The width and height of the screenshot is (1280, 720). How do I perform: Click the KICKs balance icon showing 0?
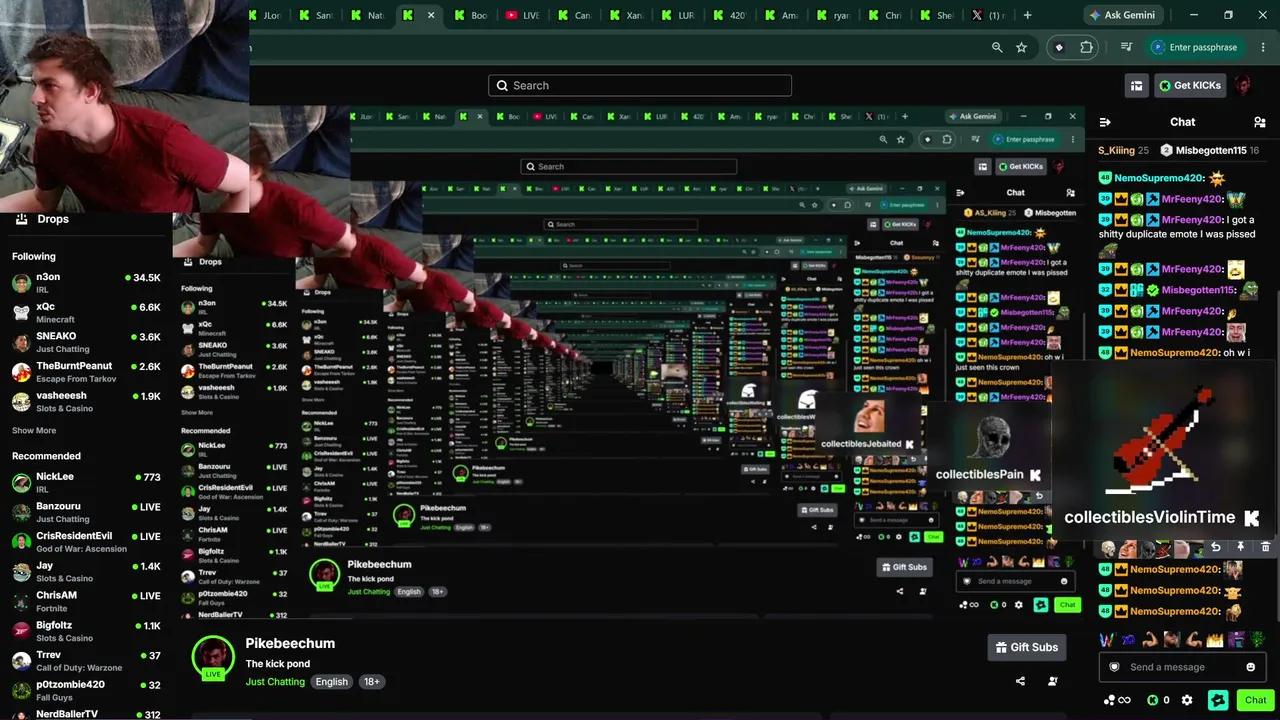pyautogui.click(x=1158, y=700)
